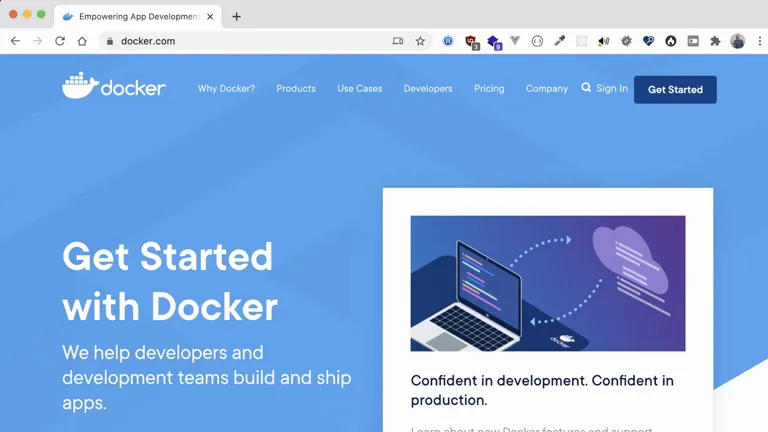768x432 pixels.
Task: Click the Get Started button
Action: 675,90
